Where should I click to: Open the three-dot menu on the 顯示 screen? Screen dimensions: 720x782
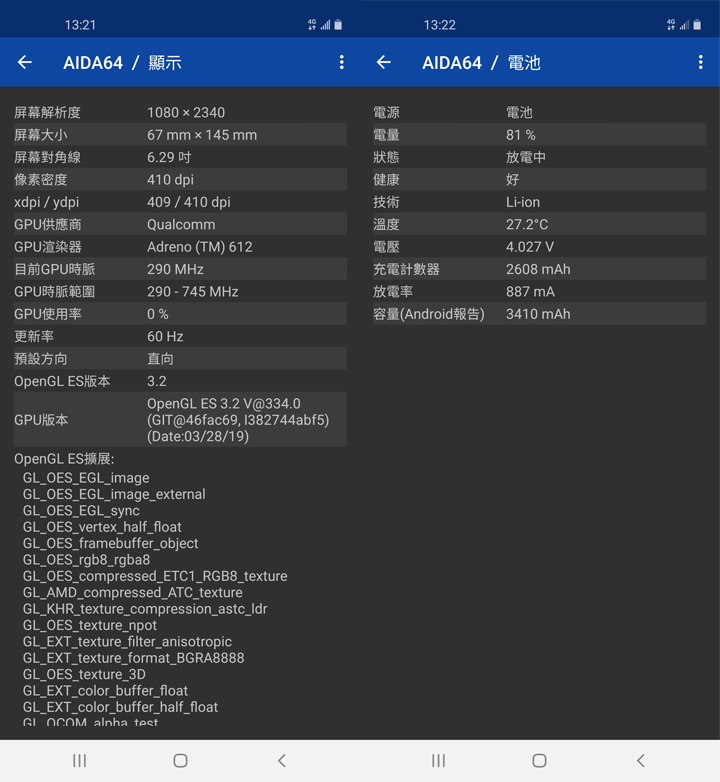pyautogui.click(x=341, y=62)
